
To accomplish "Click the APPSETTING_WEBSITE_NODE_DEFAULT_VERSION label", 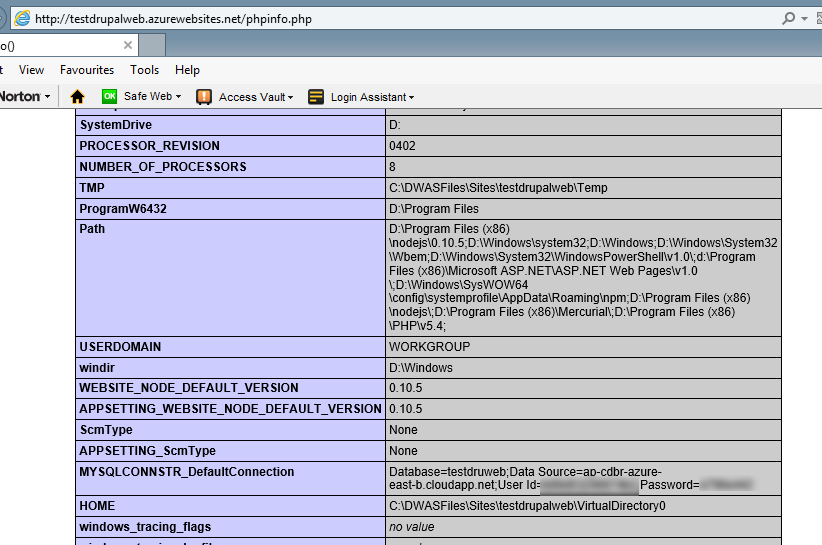I will click(230, 409).
